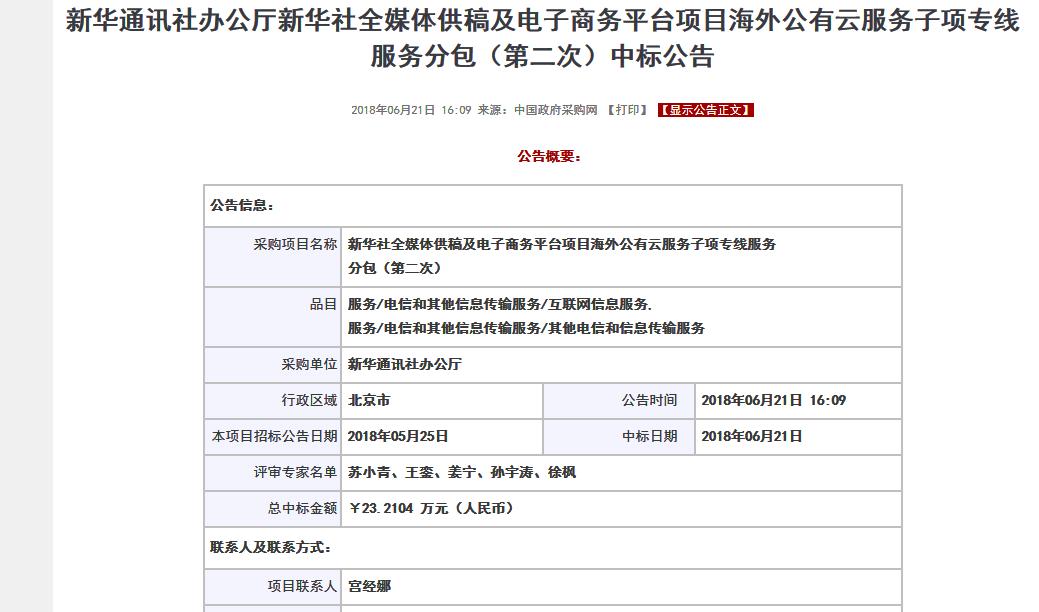Click purchaser value 新华通讯社办公厅 in table
Image resolution: width=1039 pixels, height=612 pixels.
(x=405, y=364)
